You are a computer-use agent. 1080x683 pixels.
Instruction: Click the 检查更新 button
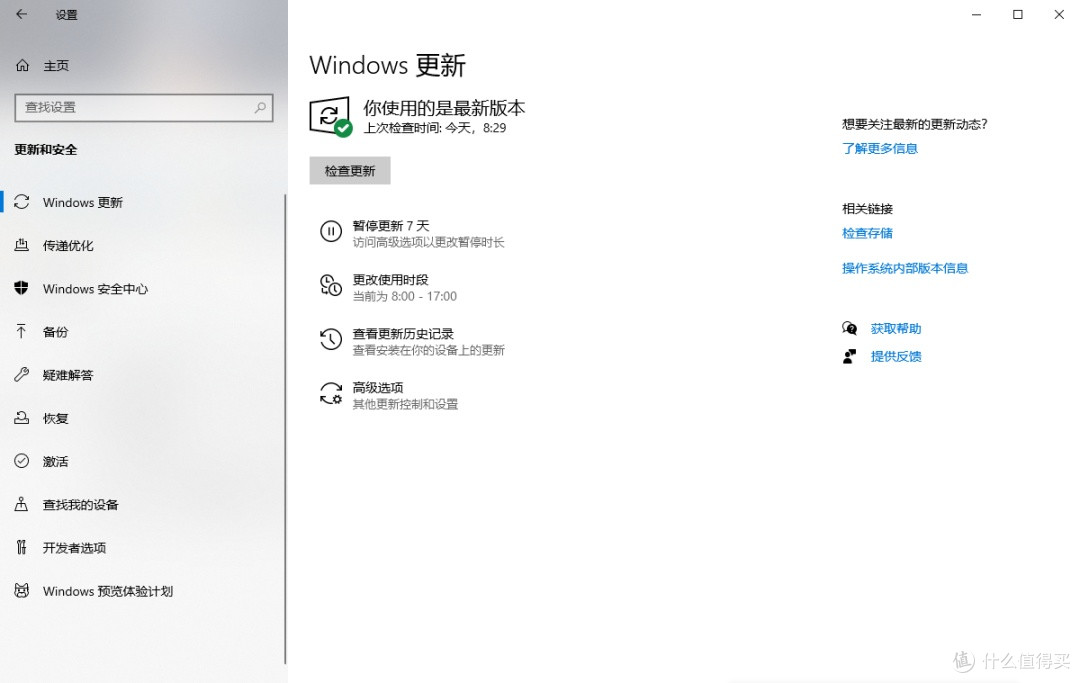(x=350, y=171)
